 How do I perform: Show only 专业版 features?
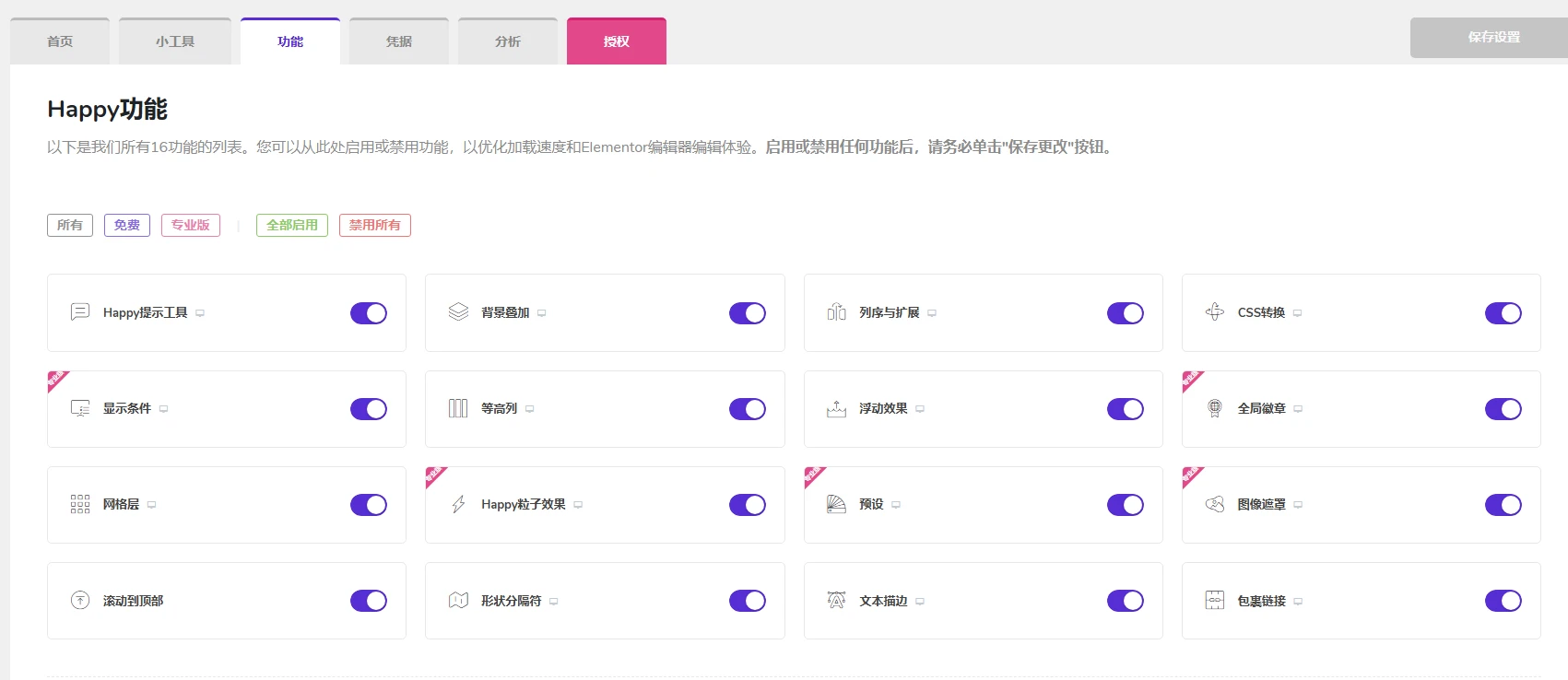point(191,225)
